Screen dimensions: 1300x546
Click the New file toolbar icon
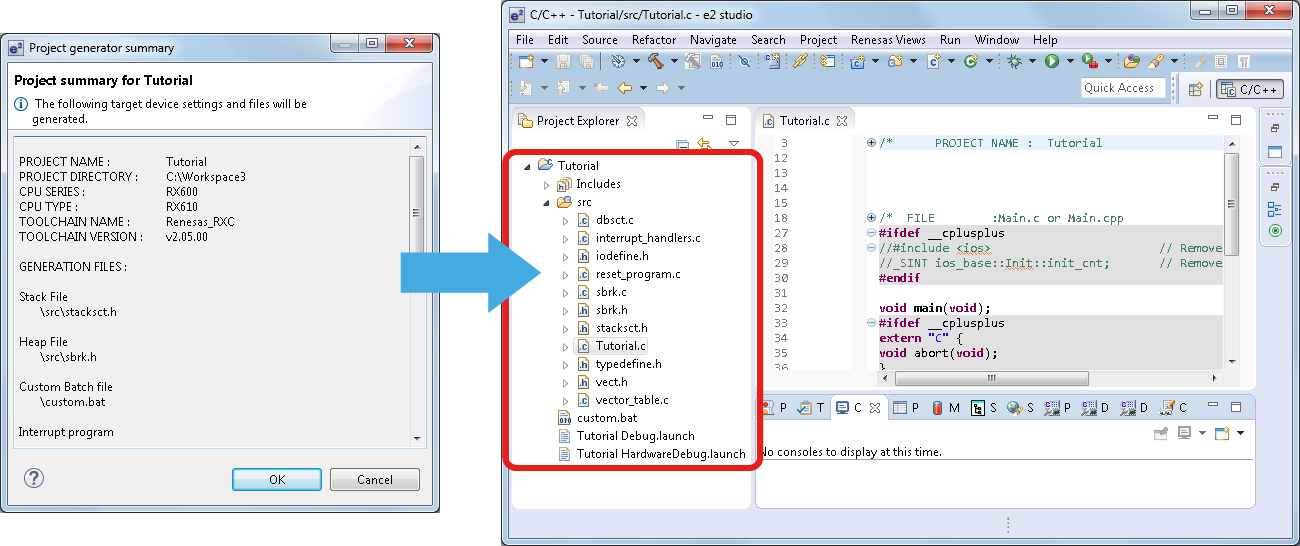(x=526, y=61)
